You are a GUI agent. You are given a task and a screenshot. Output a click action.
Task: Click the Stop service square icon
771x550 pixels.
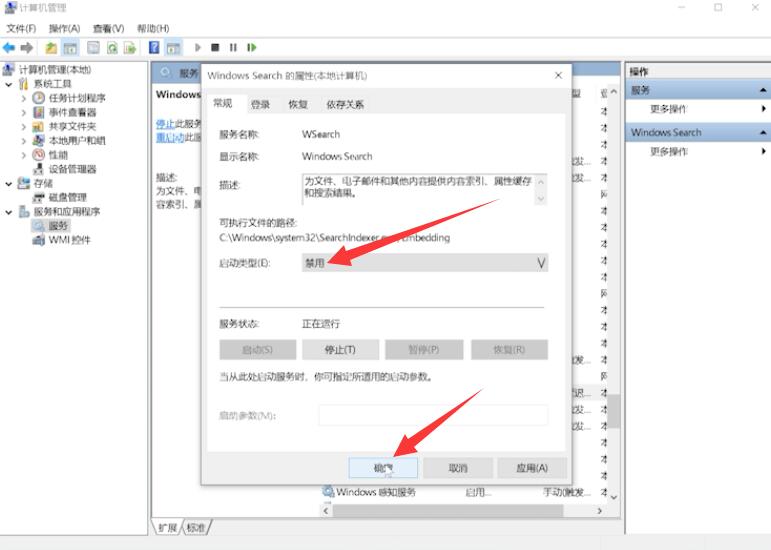[x=215, y=48]
